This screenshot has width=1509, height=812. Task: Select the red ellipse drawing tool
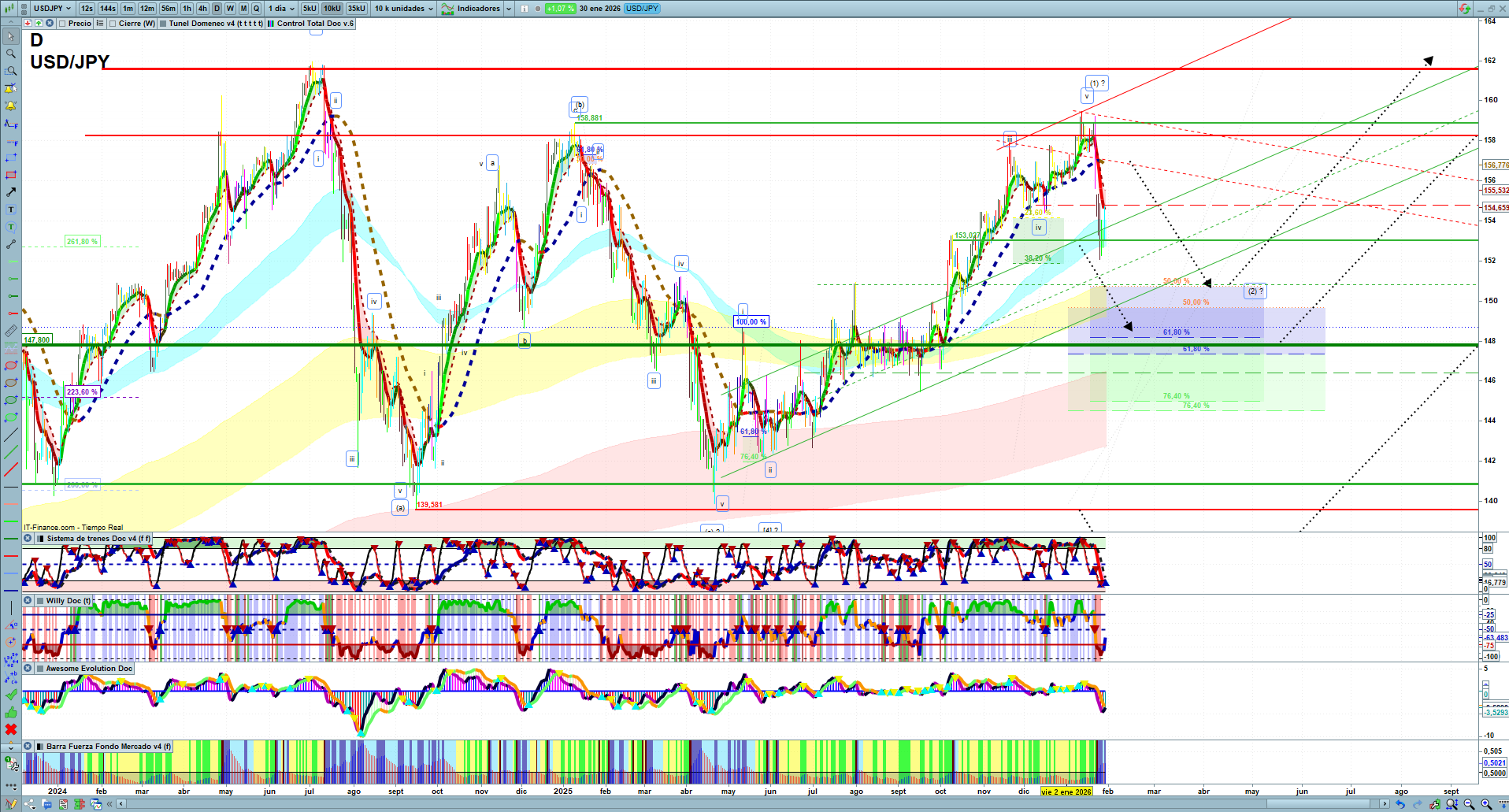click(x=11, y=365)
